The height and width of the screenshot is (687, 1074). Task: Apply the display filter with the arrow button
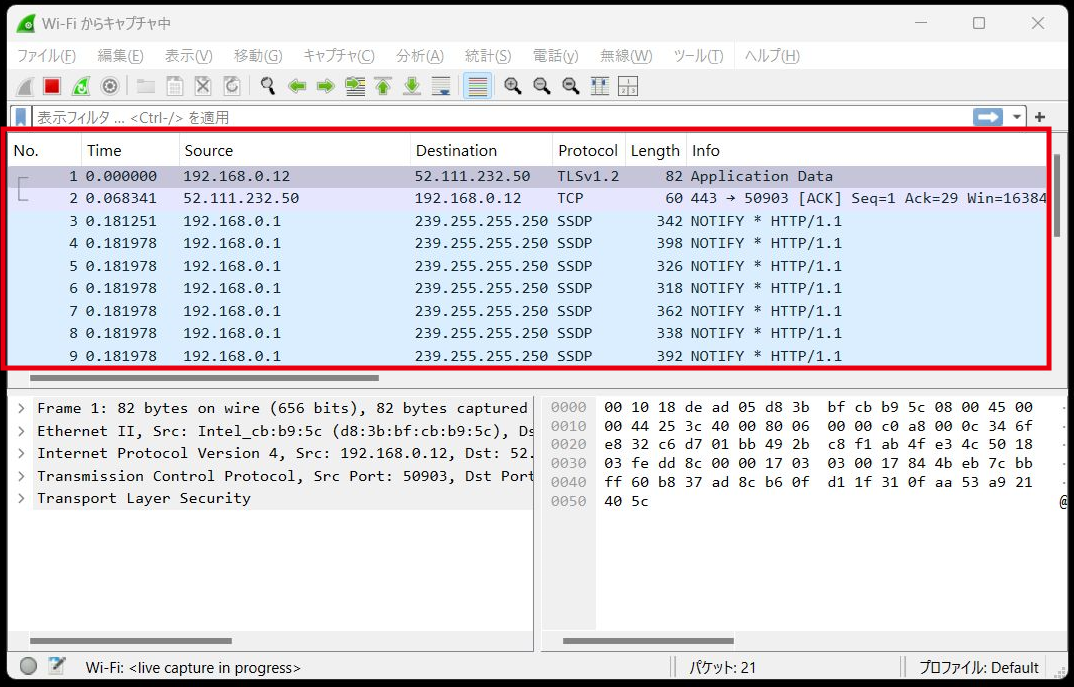tap(988, 117)
